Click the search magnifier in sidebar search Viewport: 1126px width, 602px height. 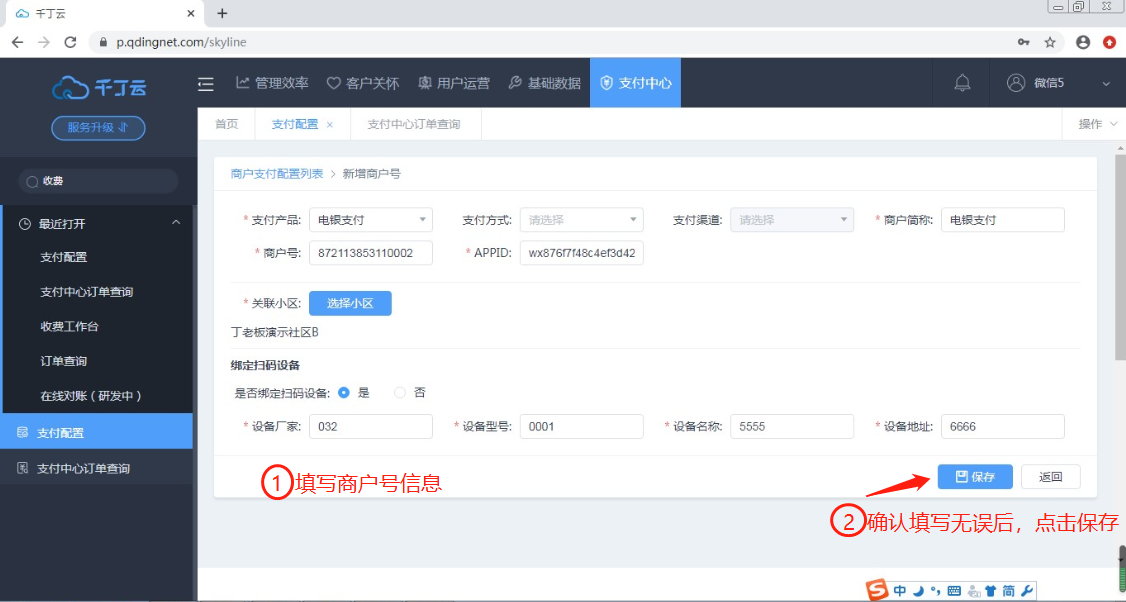pos(32,182)
